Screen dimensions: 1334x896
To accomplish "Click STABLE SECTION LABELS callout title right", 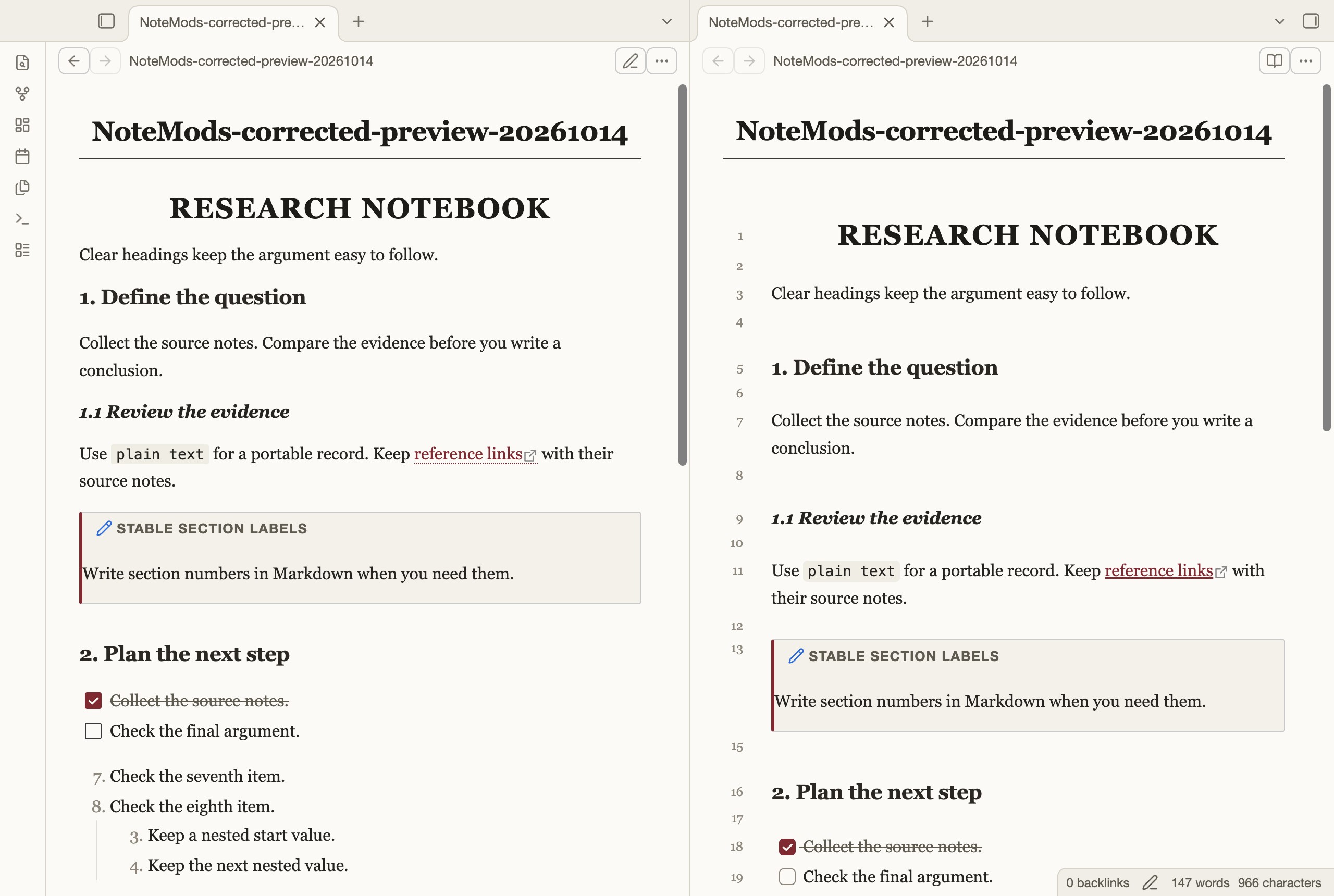I will point(904,656).
